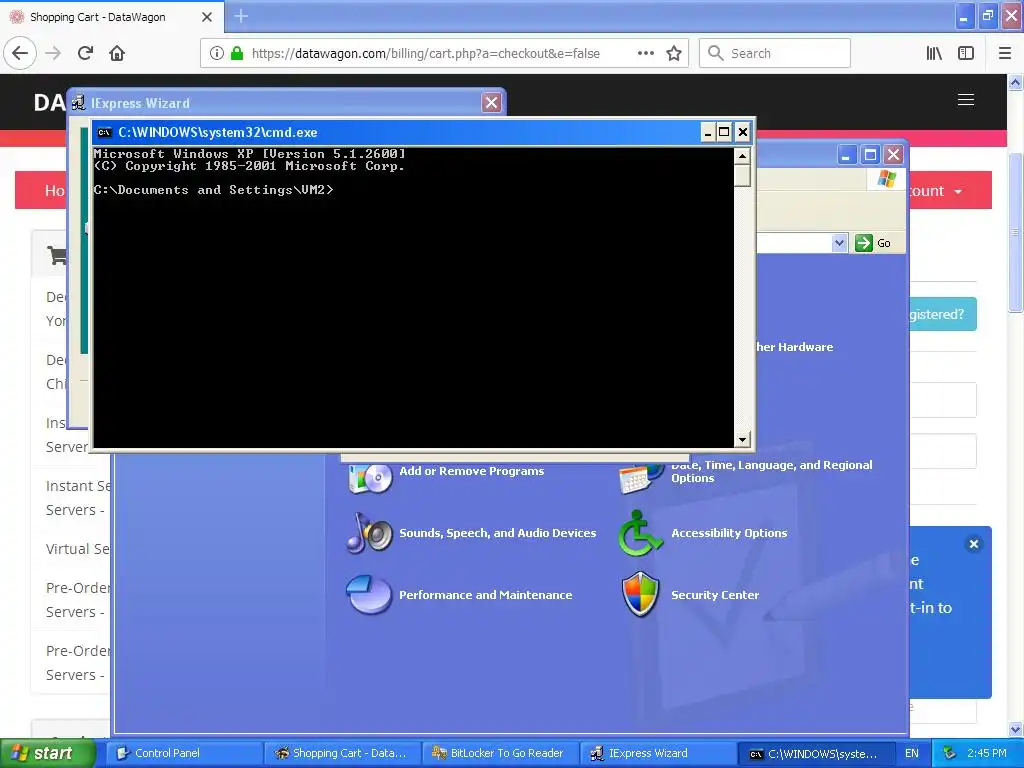Click system tray network icon
Viewport: 1024px width, 768px height.
(950, 753)
